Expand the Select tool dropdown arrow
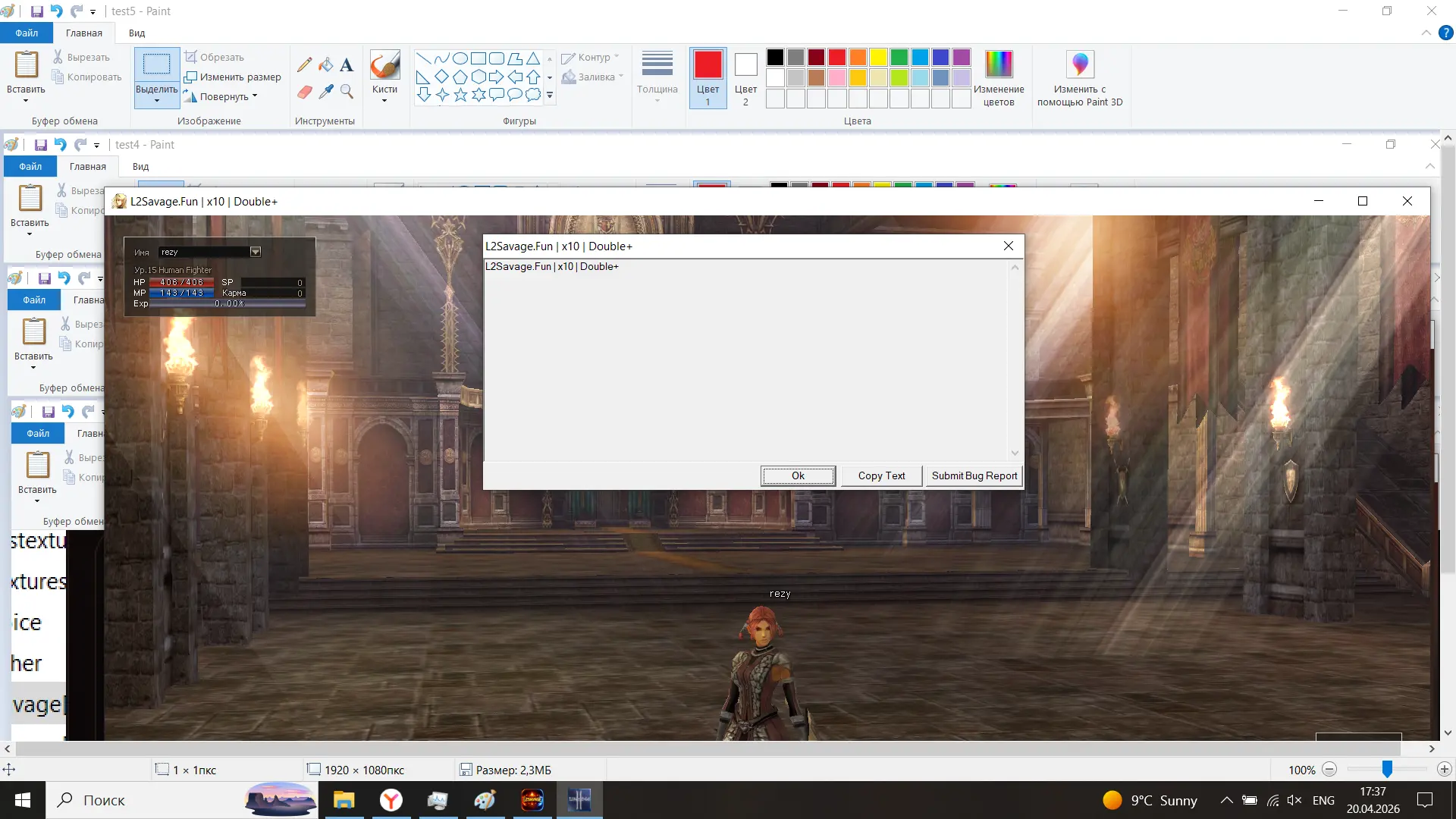 click(157, 101)
